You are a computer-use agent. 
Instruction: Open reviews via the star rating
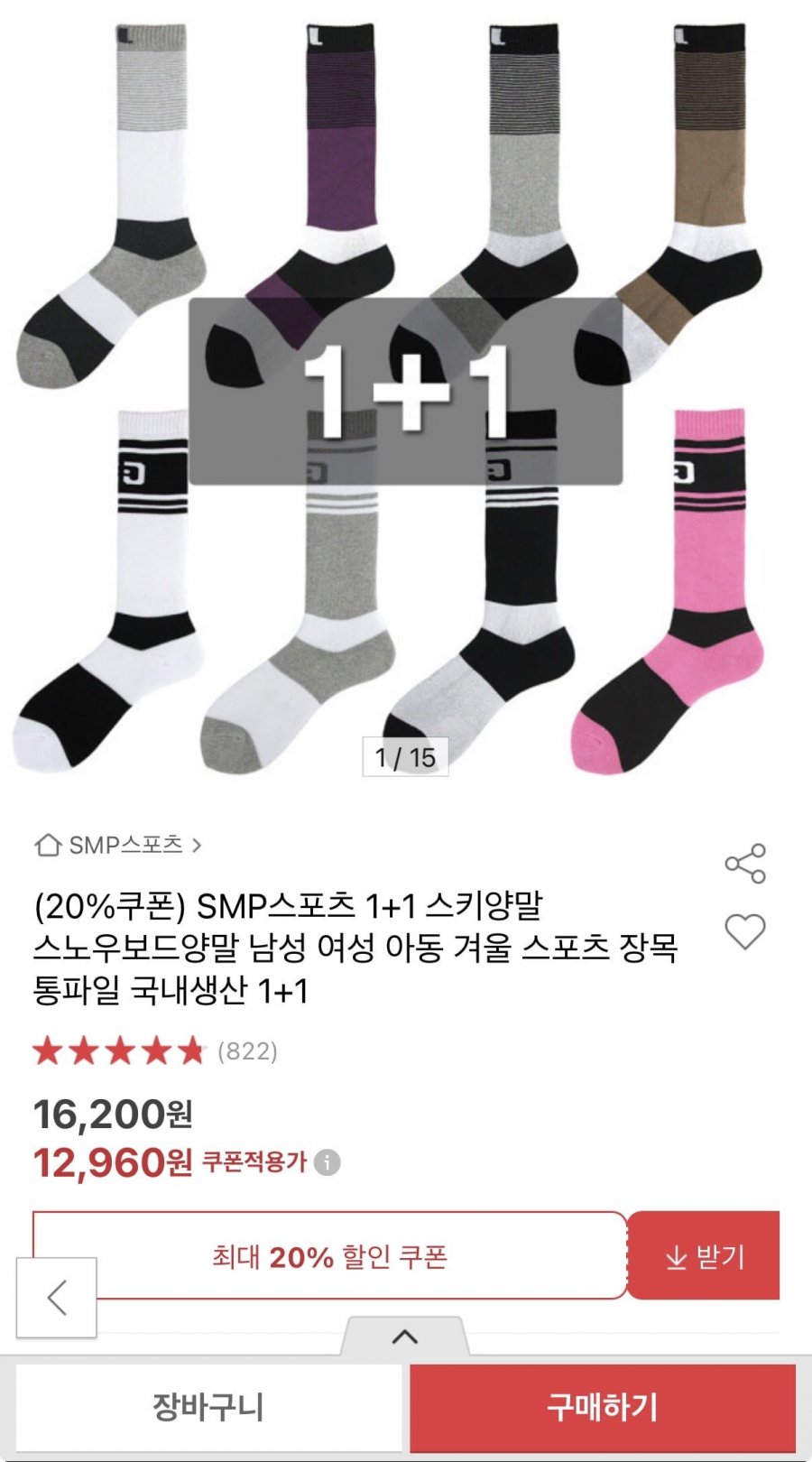(x=119, y=1051)
